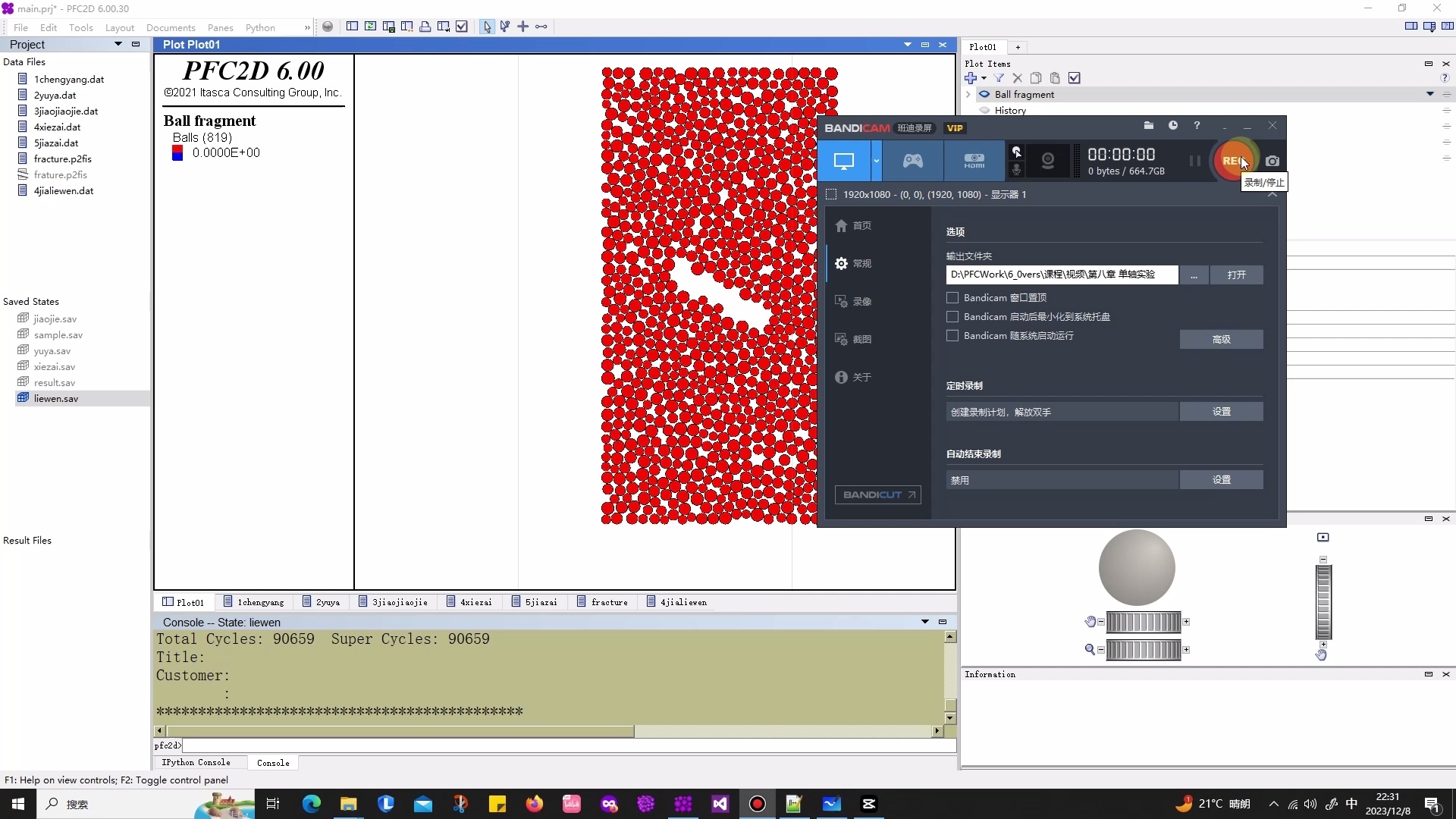
Task: Click the Bandicam webcam overlay icon
Action: (1047, 161)
